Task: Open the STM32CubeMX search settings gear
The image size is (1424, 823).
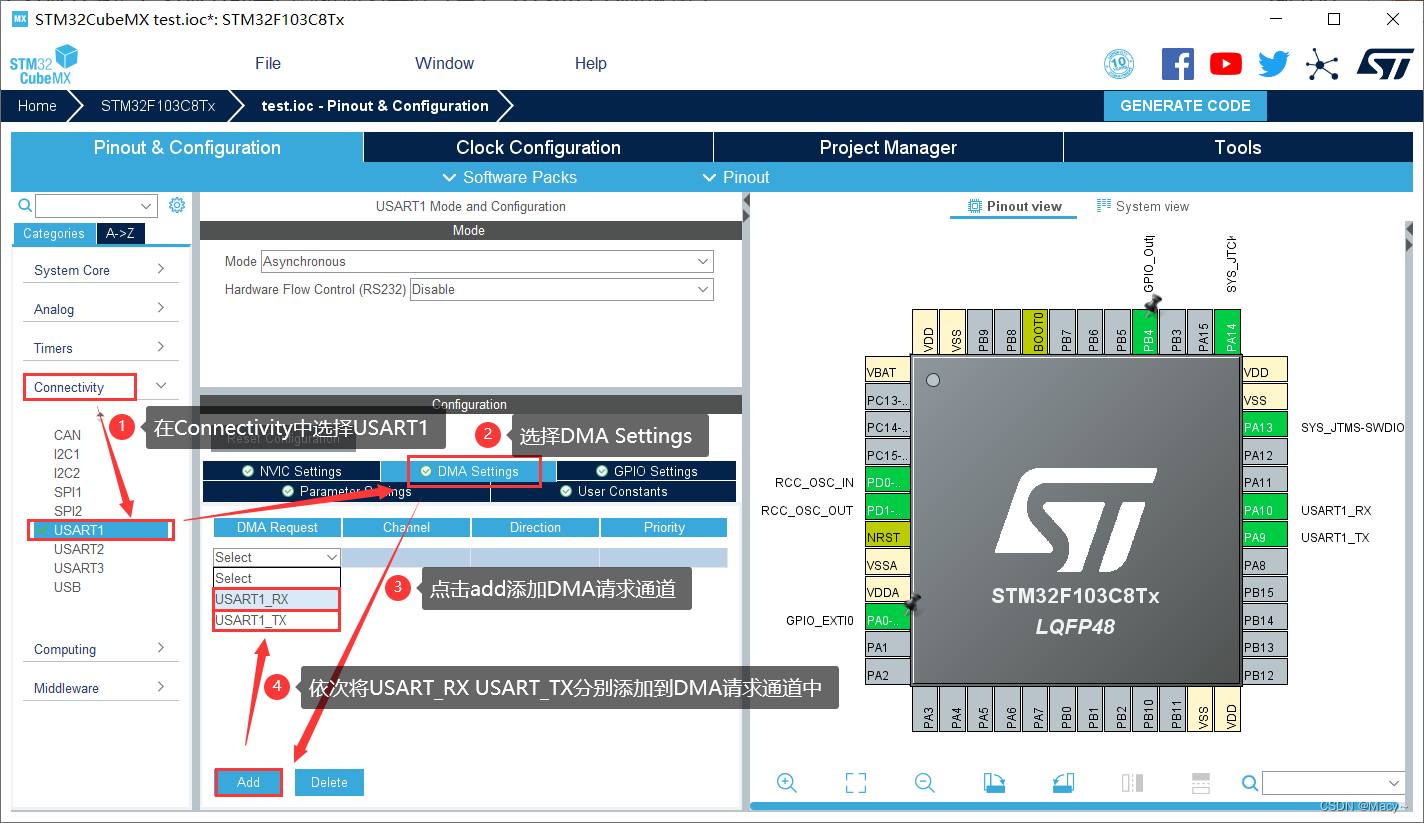Action: (177, 204)
